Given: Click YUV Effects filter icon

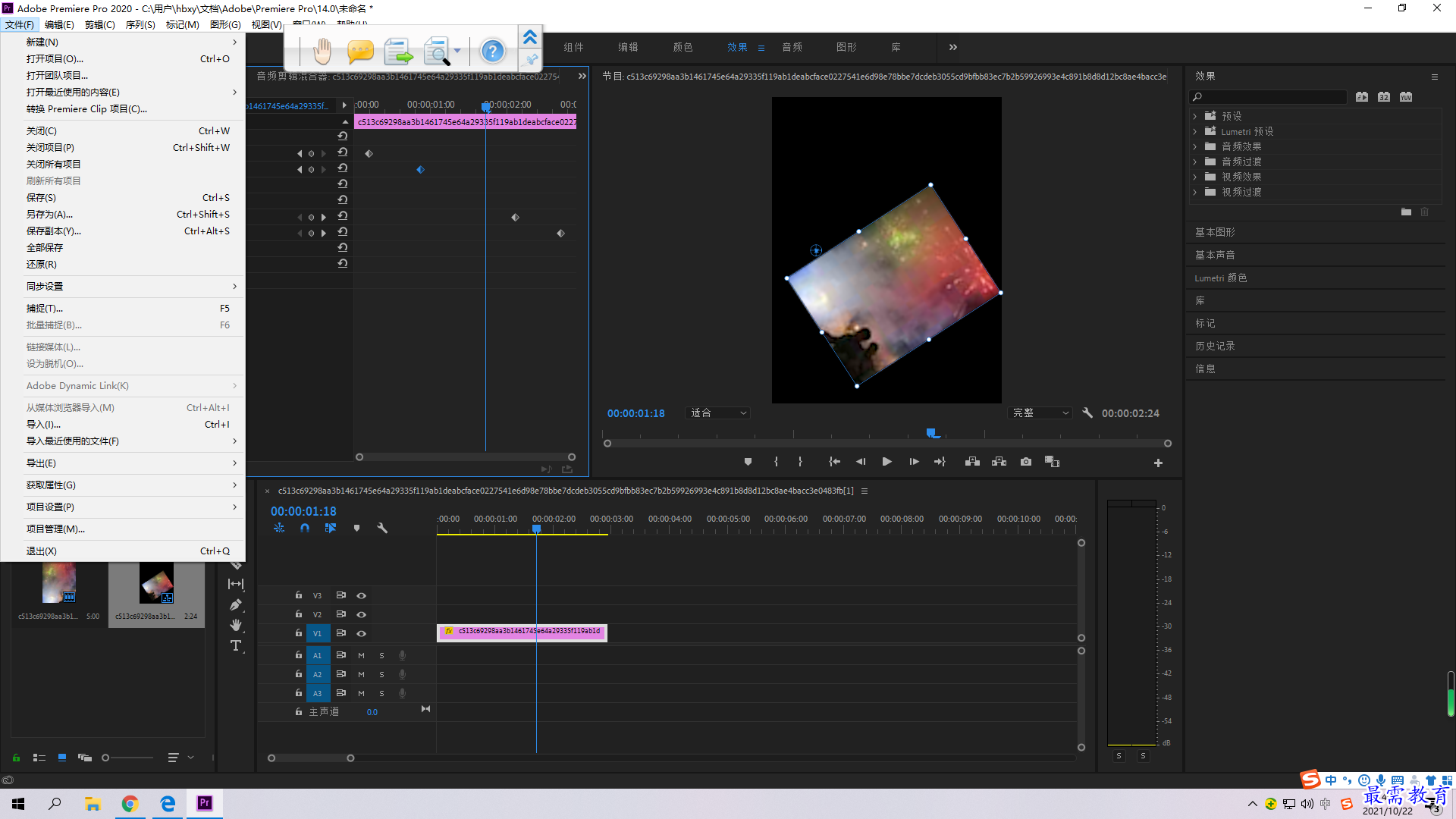Looking at the screenshot, I should [x=1406, y=96].
